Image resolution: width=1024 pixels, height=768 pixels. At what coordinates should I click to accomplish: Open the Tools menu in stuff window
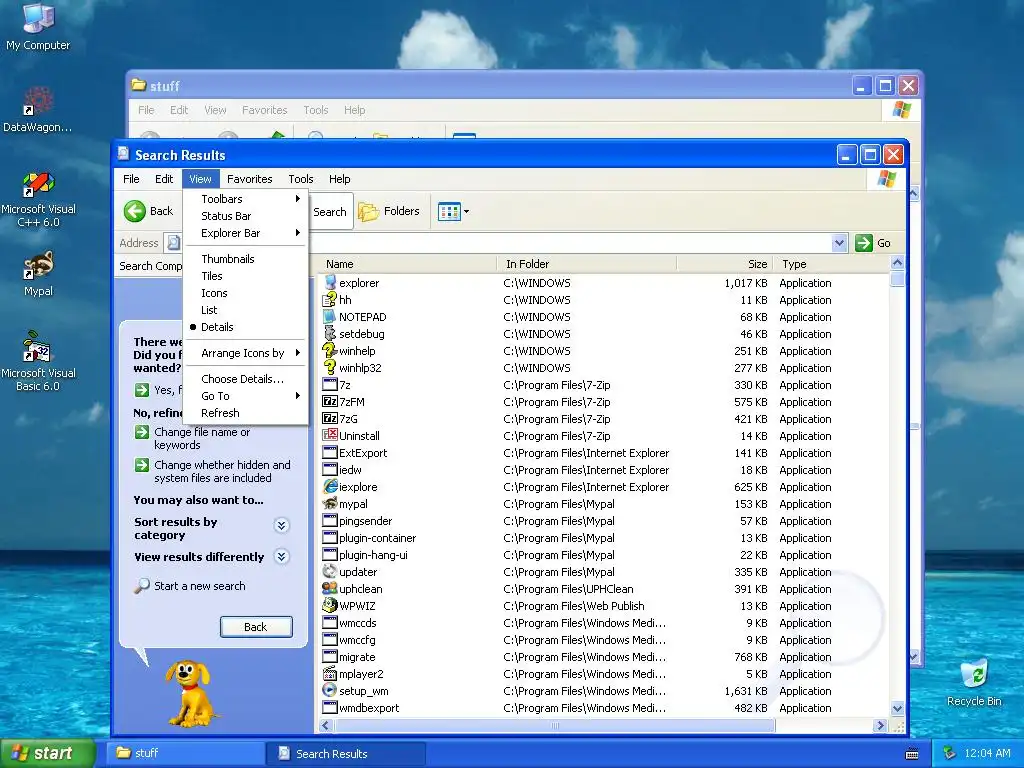(315, 110)
